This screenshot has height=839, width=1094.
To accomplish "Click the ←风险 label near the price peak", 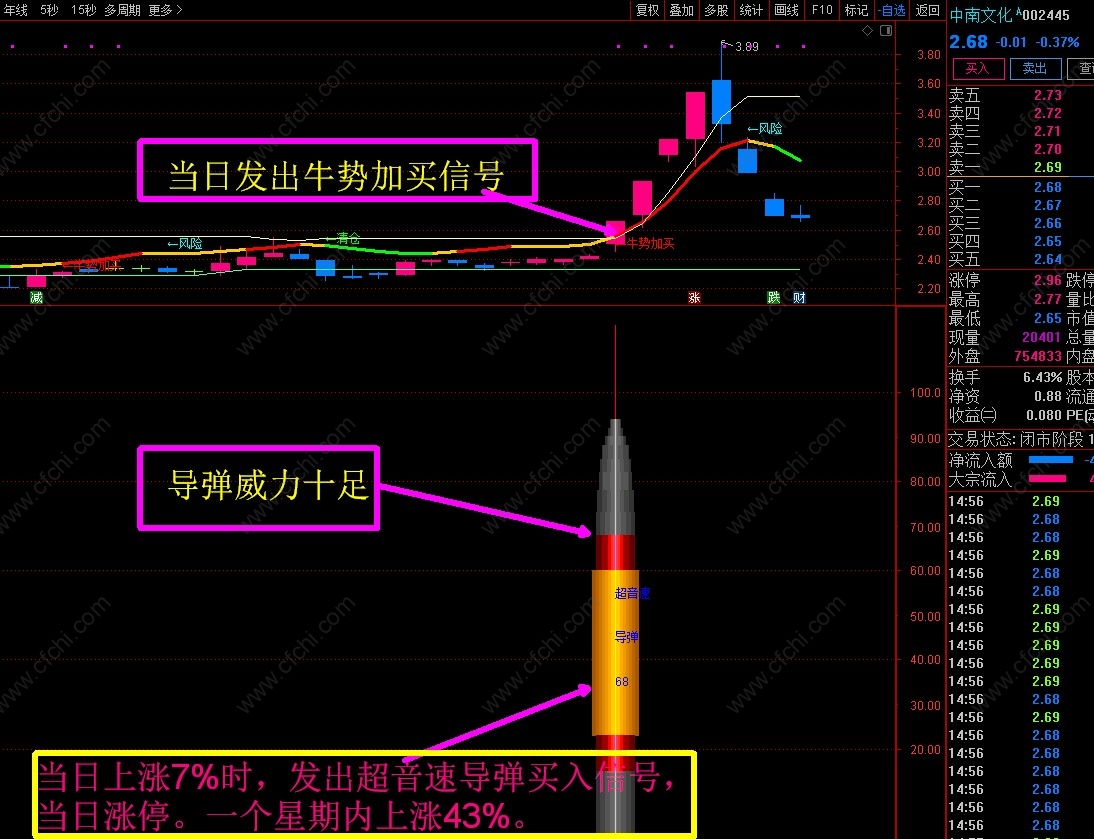I will click(x=765, y=129).
